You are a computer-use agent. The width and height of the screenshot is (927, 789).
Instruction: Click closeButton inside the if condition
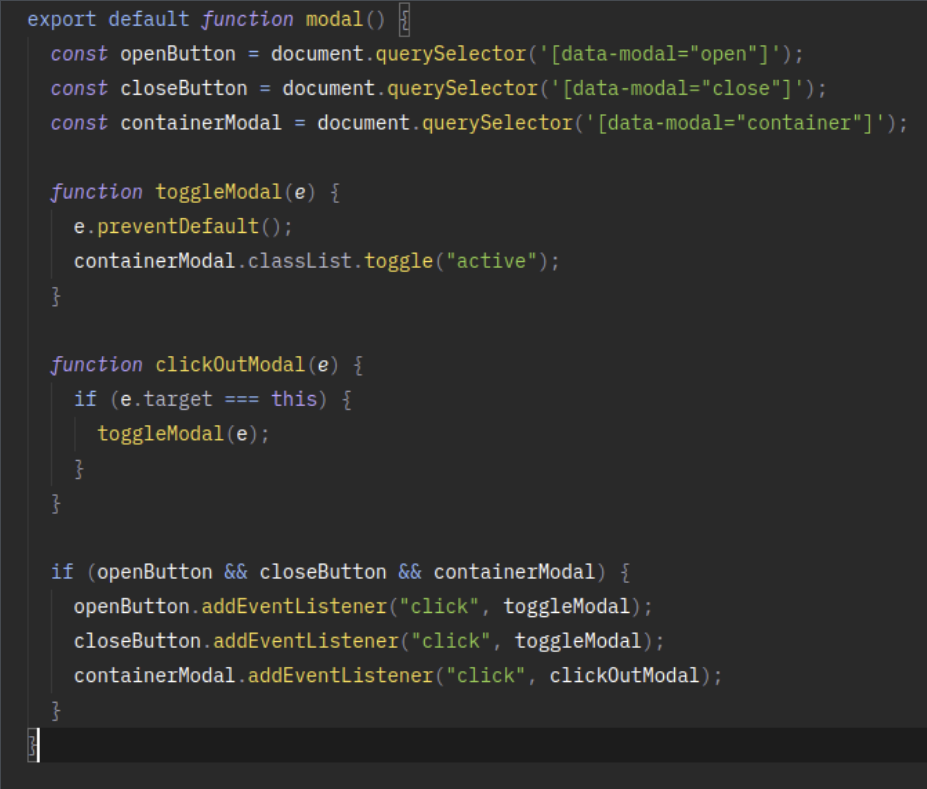point(322,572)
